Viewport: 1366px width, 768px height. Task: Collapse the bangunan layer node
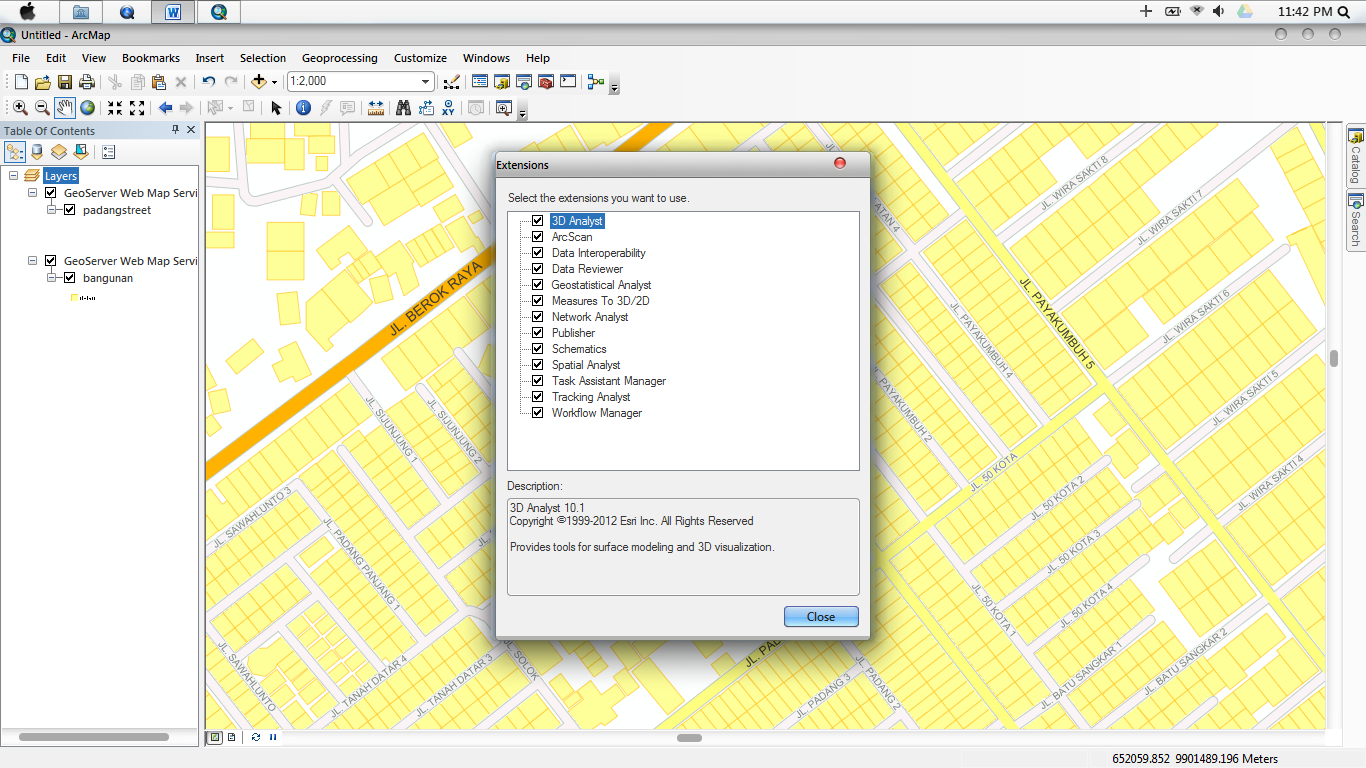(52, 278)
